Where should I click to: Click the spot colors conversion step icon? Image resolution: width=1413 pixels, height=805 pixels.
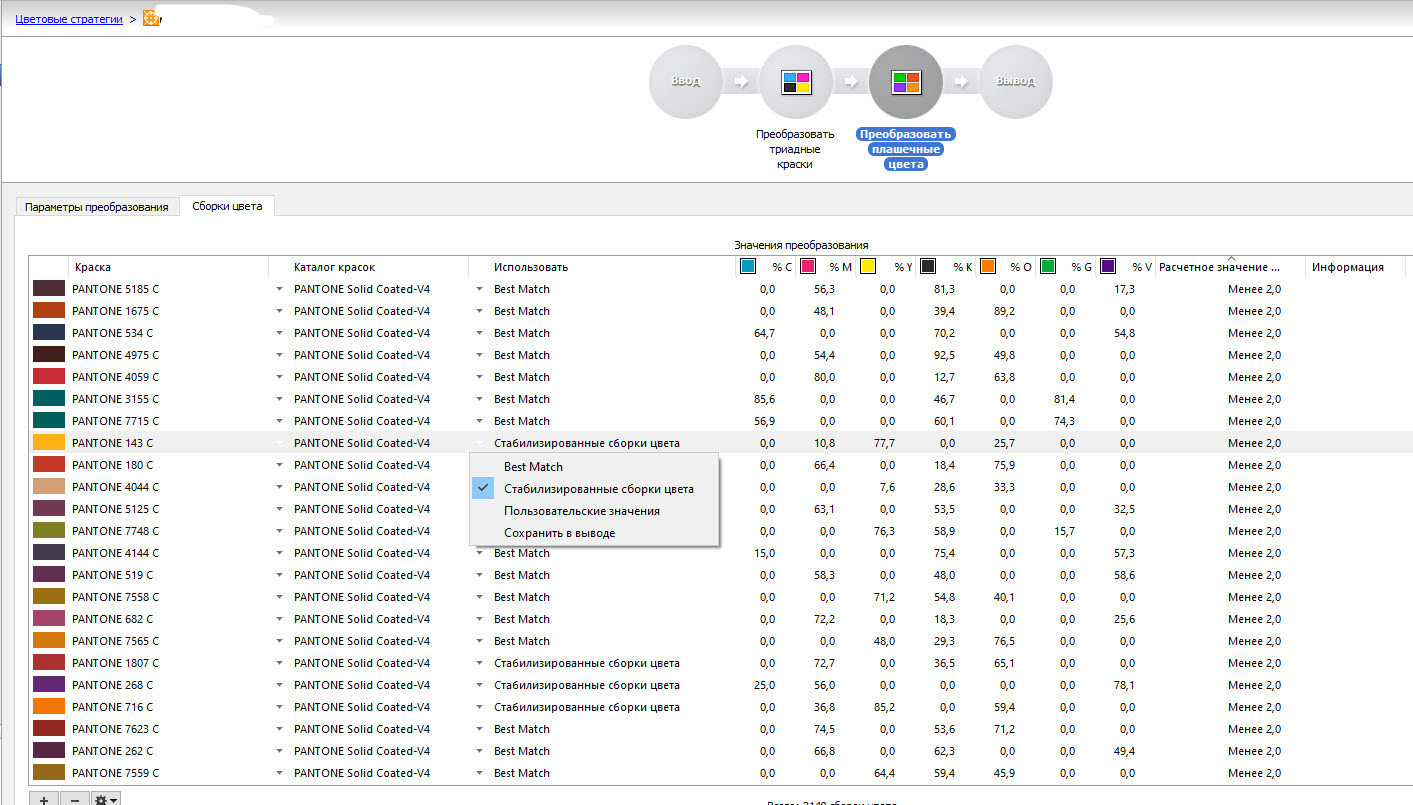[905, 82]
